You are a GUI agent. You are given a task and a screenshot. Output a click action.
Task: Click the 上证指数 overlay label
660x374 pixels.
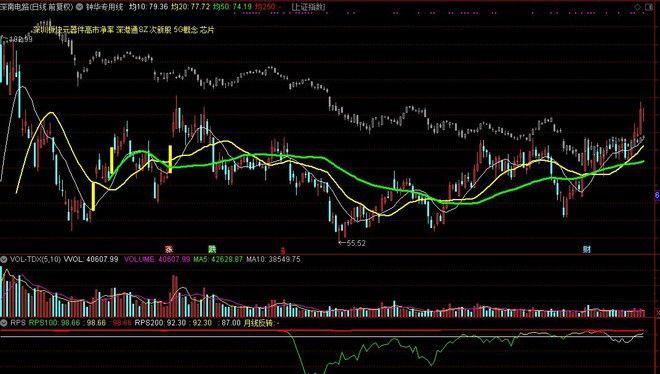pos(309,7)
